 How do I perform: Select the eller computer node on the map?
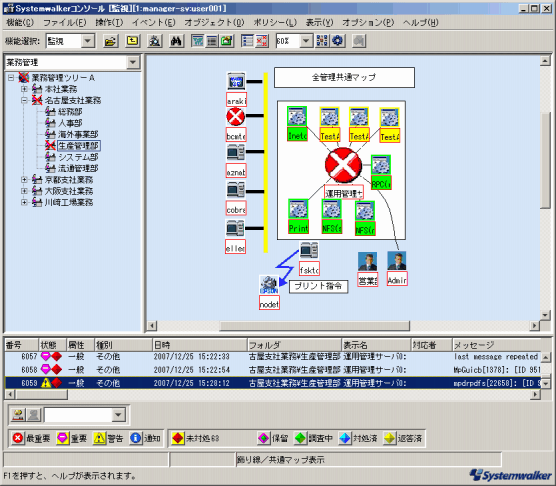(235, 228)
